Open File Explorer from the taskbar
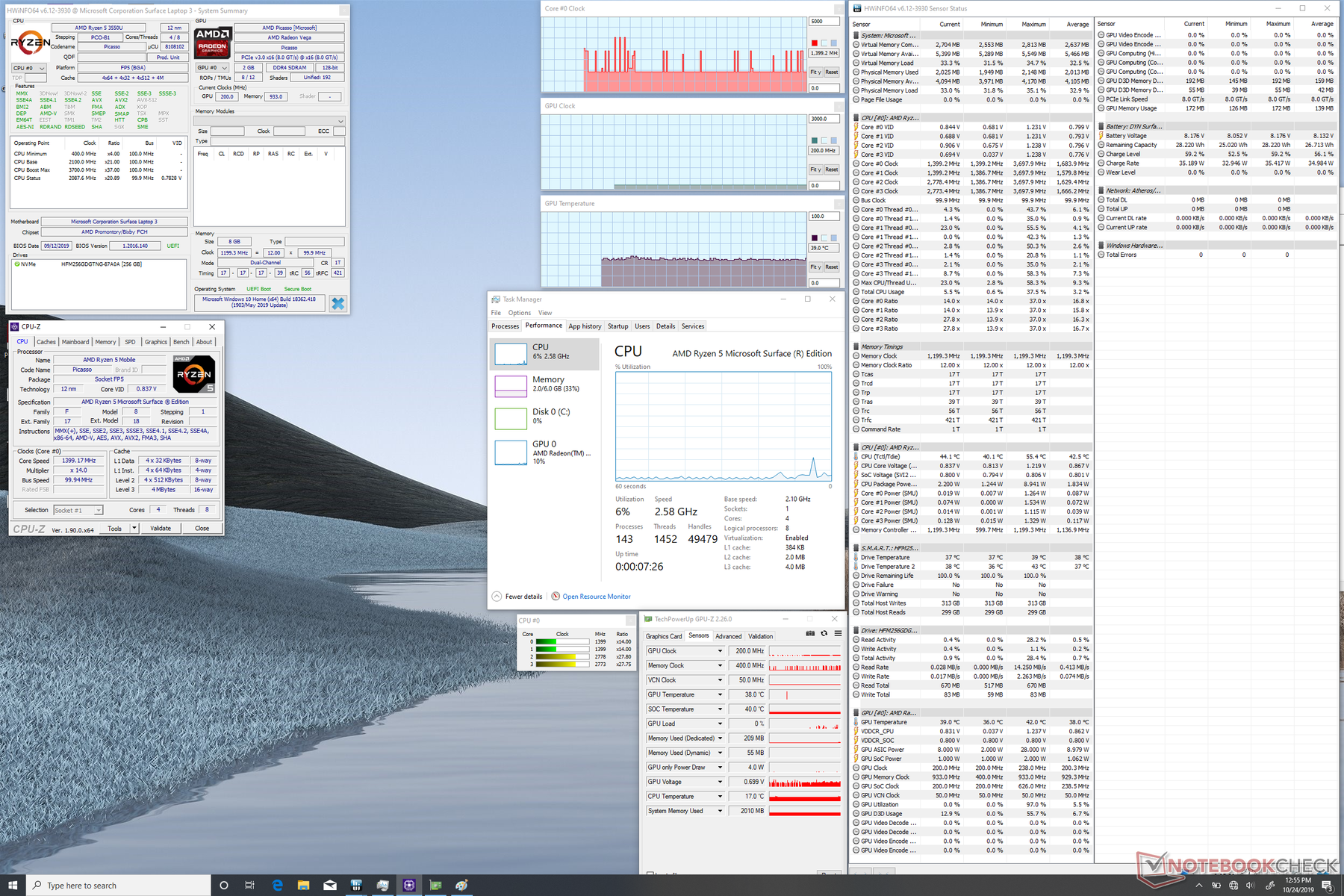Image resolution: width=1344 pixels, height=896 pixels. (x=303, y=885)
